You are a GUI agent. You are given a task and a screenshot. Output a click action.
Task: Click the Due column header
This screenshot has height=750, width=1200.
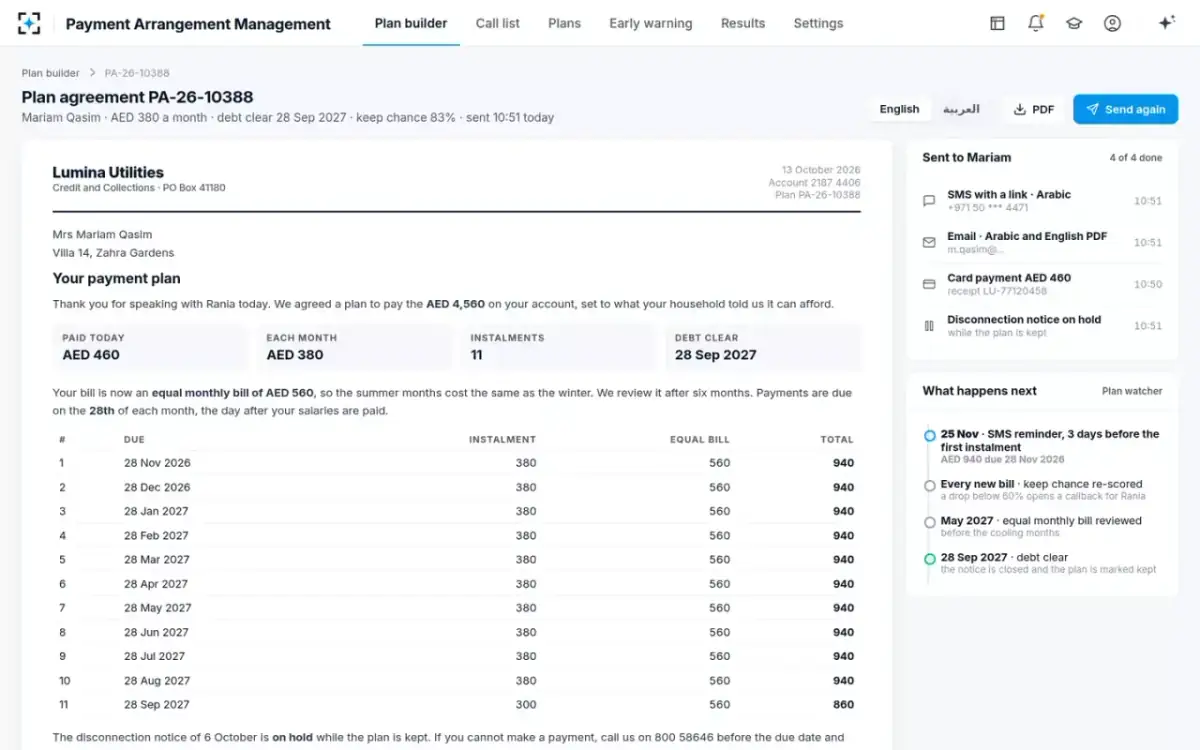pyautogui.click(x=134, y=439)
